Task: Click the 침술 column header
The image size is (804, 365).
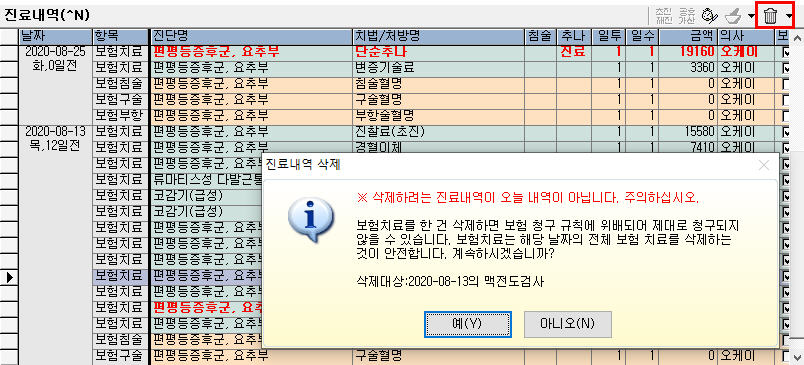Action: point(540,36)
